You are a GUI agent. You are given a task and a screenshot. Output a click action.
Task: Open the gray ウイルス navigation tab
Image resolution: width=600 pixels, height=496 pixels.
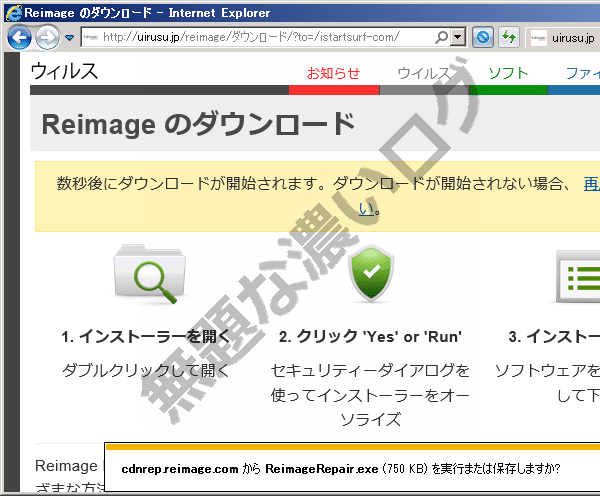click(424, 73)
